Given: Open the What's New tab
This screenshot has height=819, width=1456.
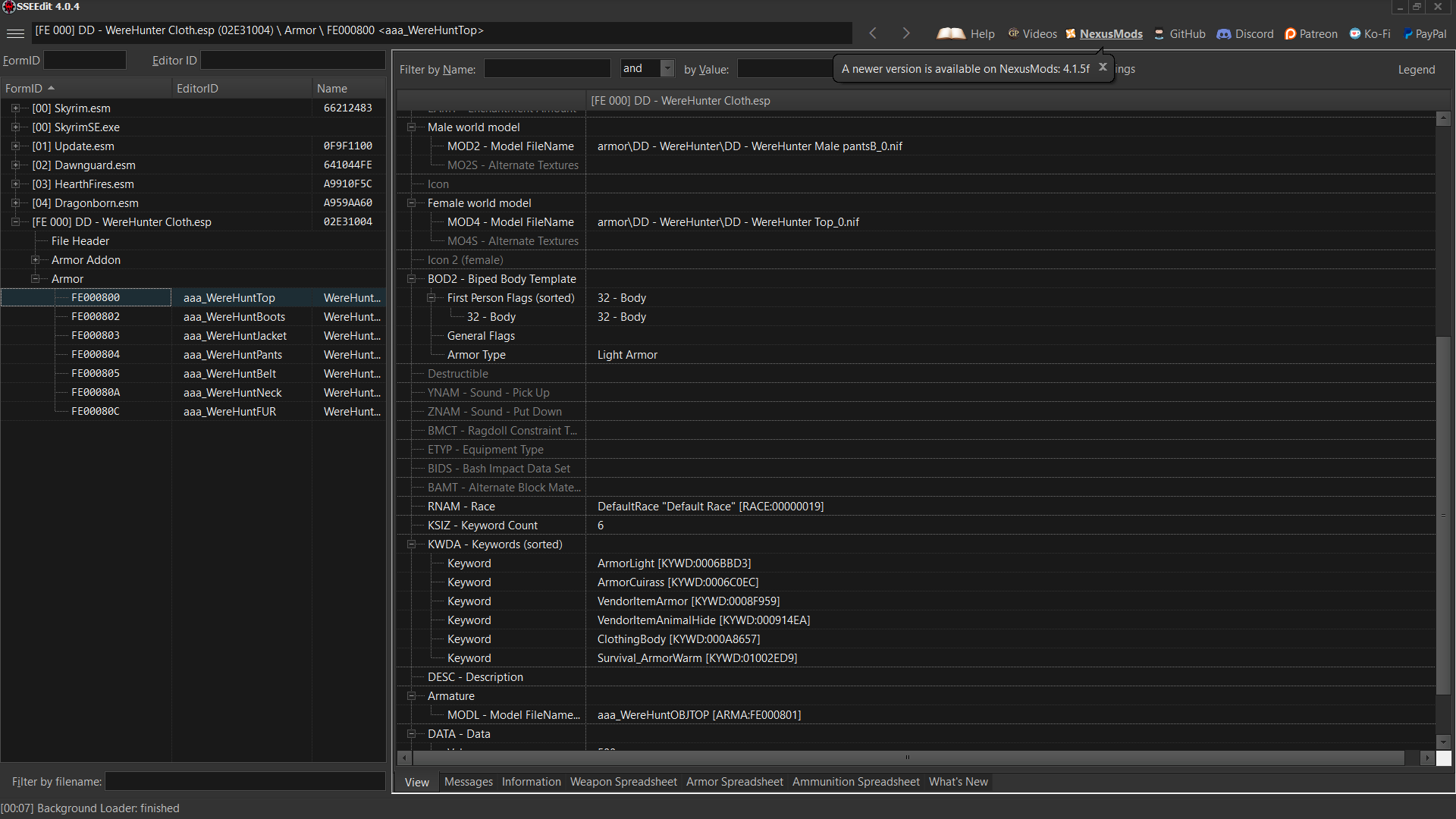Looking at the screenshot, I should click(x=958, y=782).
